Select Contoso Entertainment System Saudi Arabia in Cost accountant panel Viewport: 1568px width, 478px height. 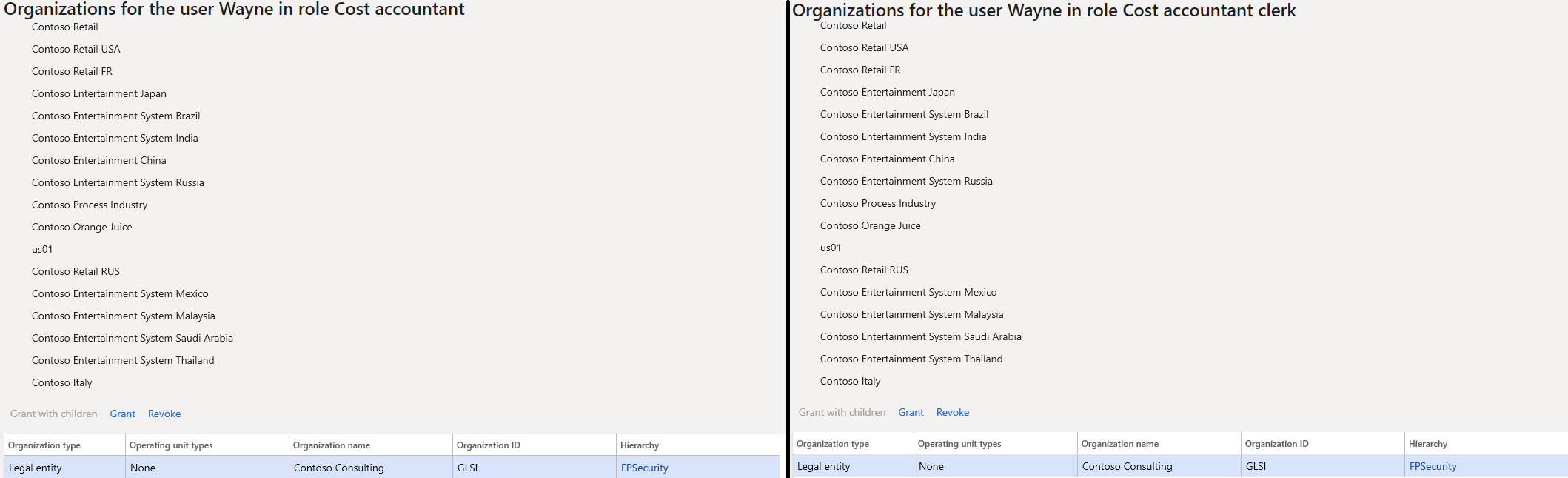(x=133, y=338)
